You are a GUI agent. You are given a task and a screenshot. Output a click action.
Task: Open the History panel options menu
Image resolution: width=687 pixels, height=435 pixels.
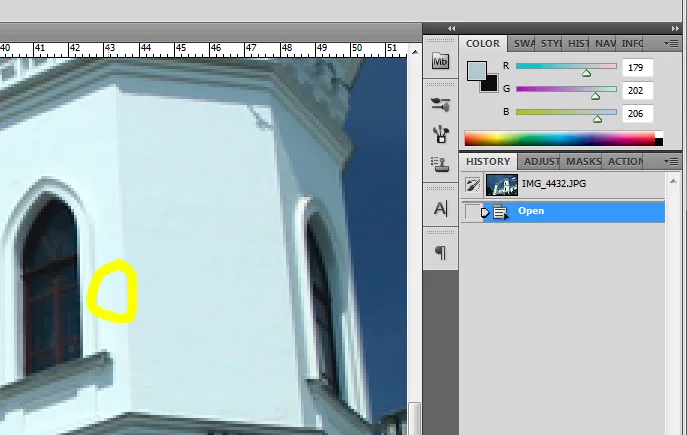pyautogui.click(x=672, y=162)
